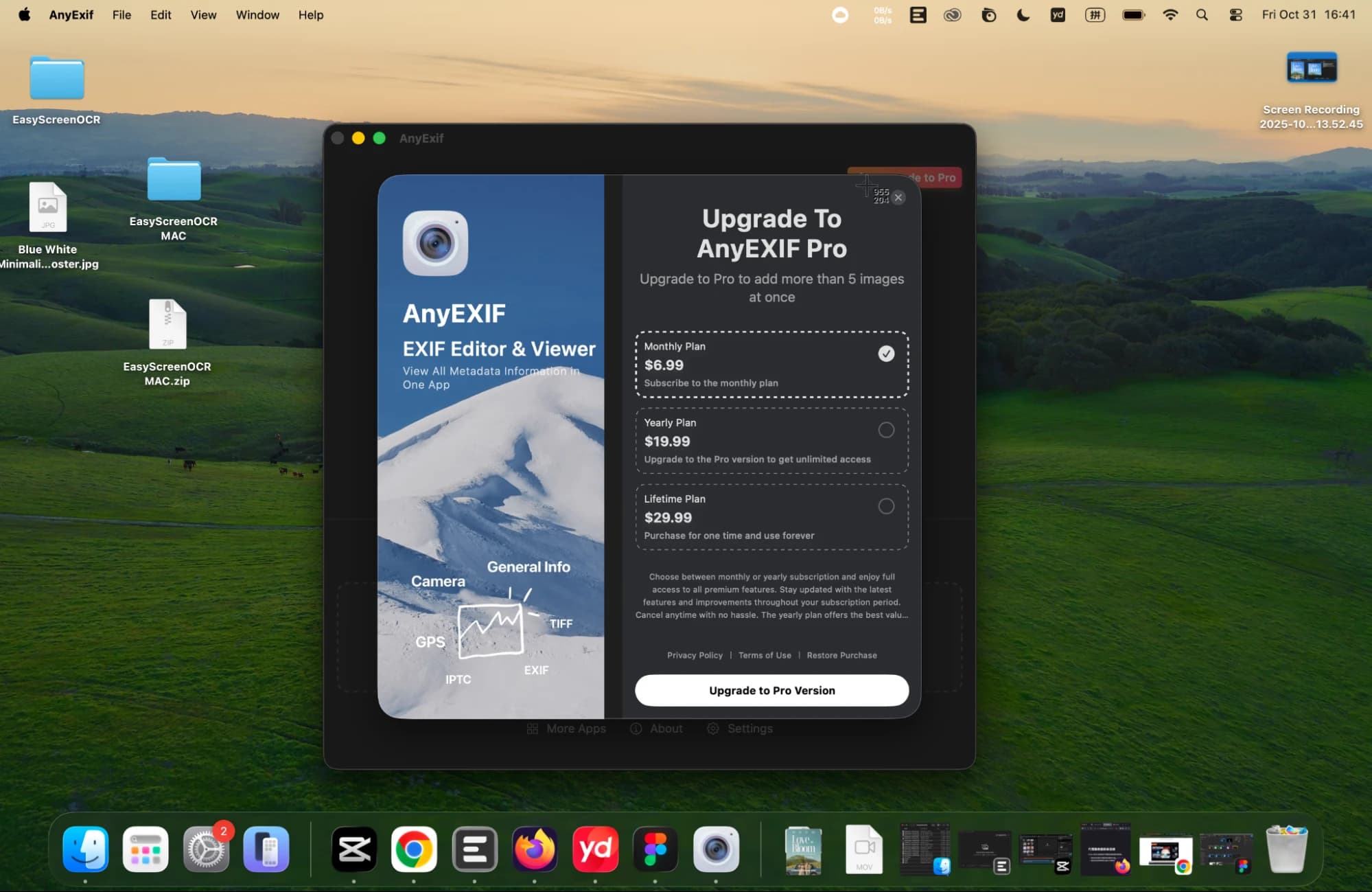Open Finder from the dock

(86, 849)
